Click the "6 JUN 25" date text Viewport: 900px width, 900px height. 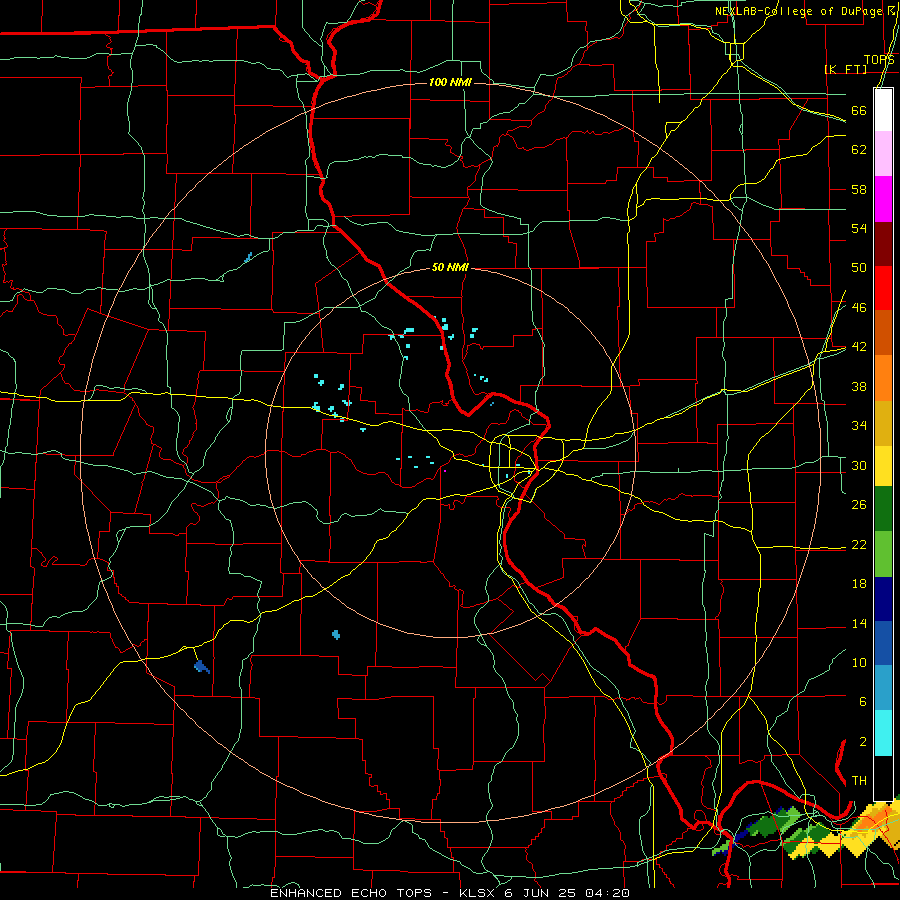542,893
